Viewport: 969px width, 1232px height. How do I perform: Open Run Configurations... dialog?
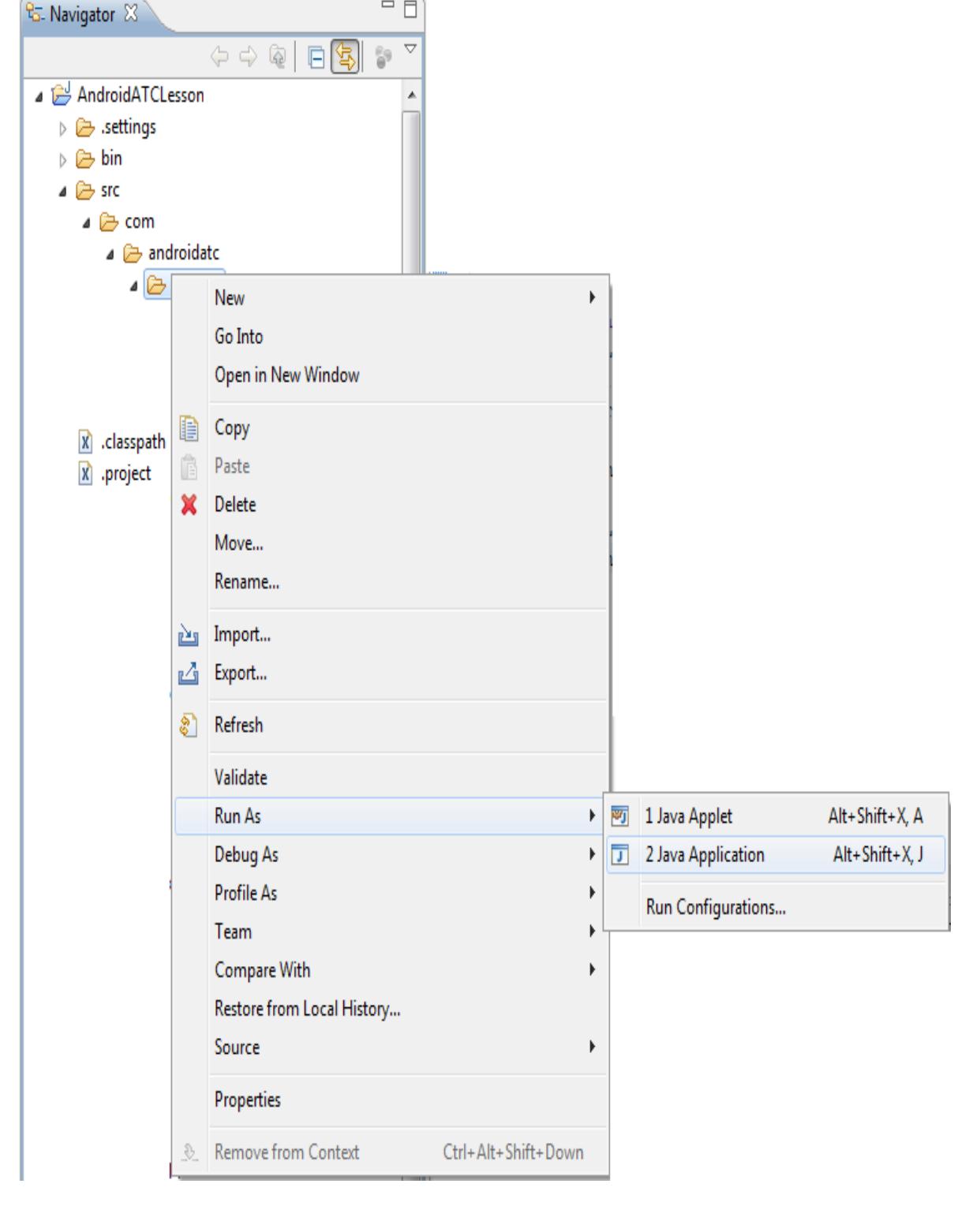(715, 908)
